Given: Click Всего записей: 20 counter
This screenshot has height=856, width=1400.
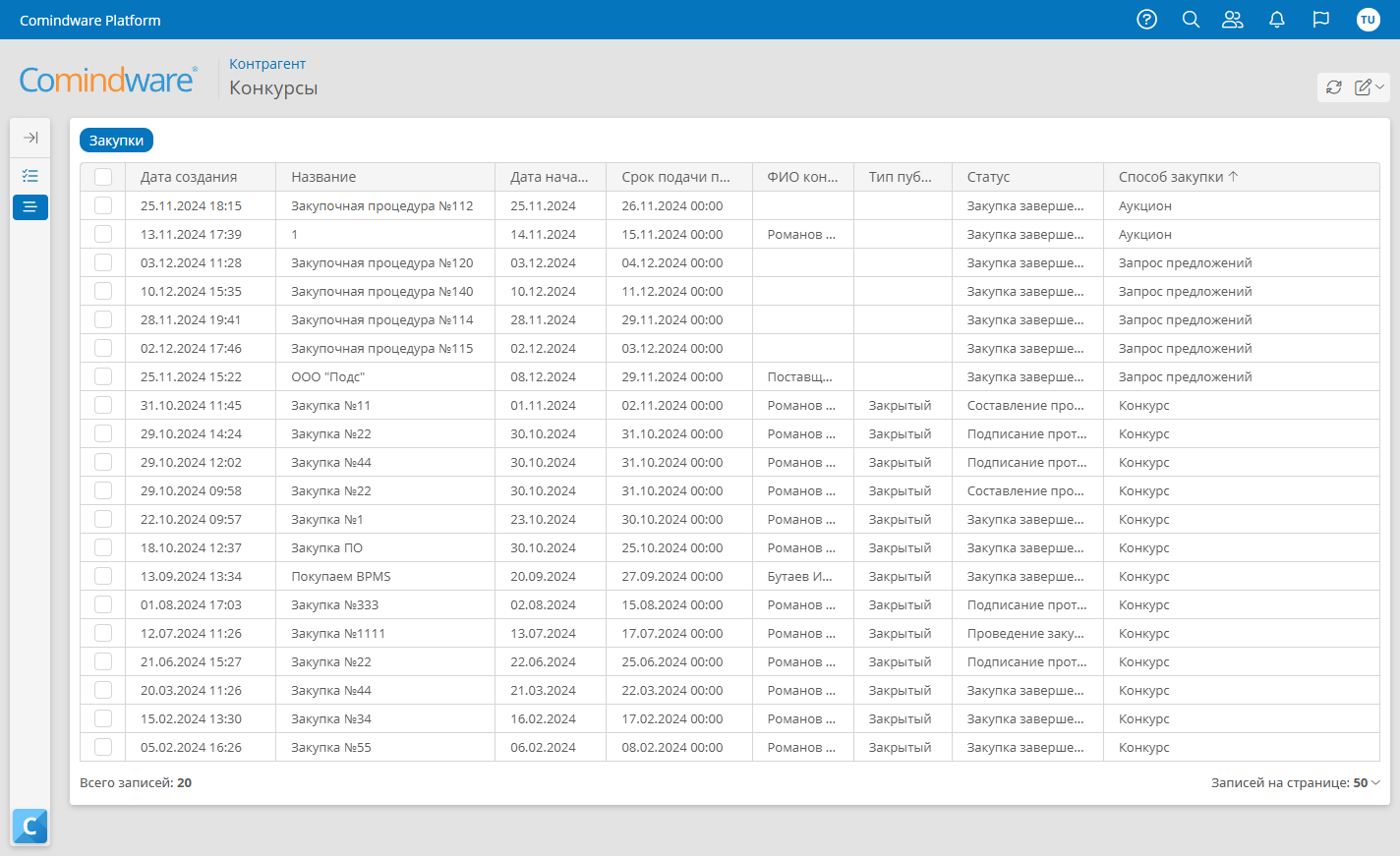Looking at the screenshot, I should click(136, 783).
